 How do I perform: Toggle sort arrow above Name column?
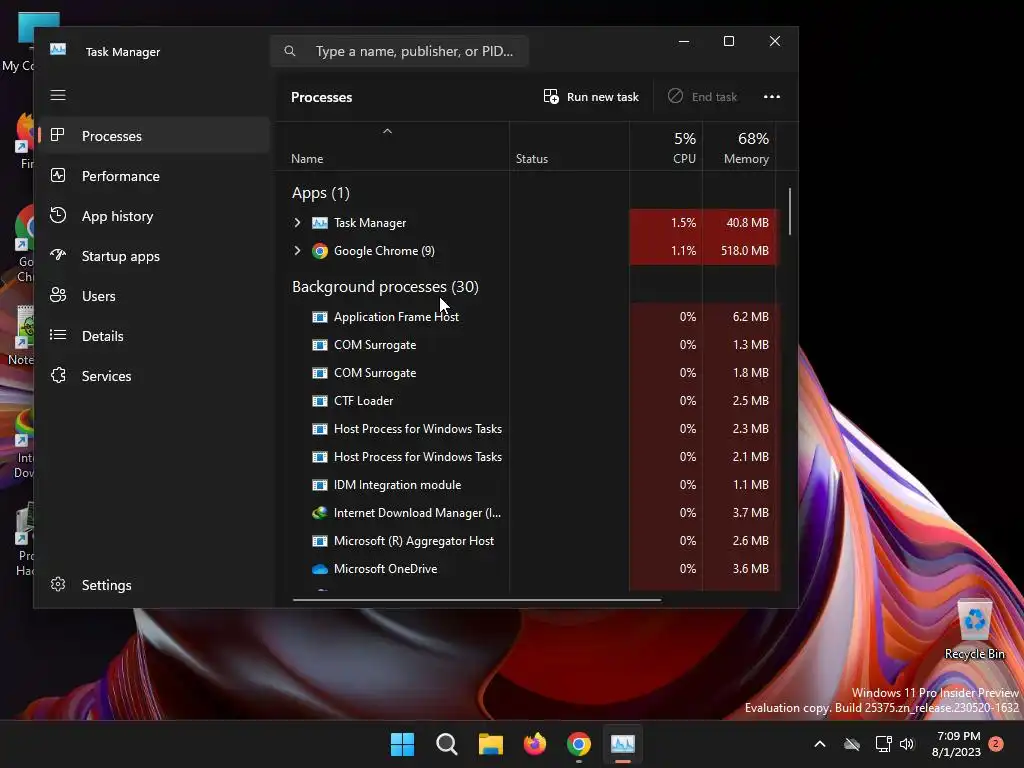point(387,131)
